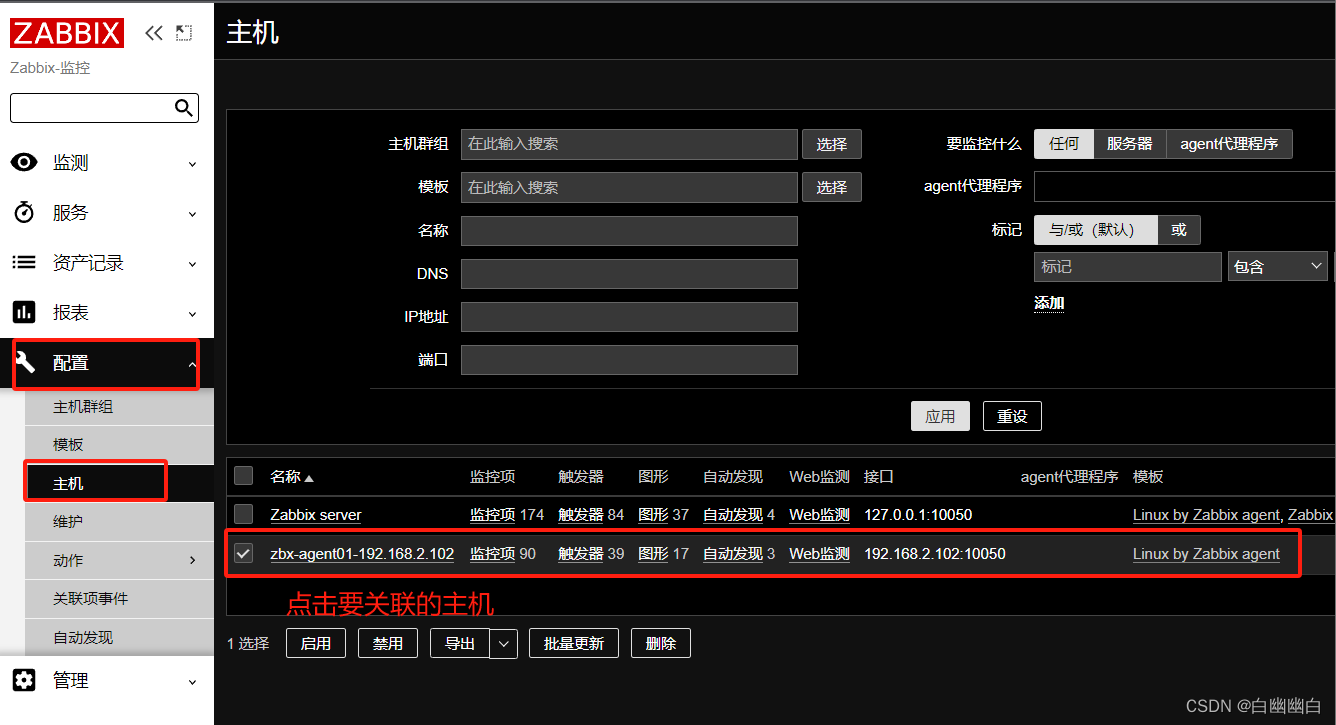Focus the sidebar search field
The image size is (1336, 725).
(x=92, y=108)
